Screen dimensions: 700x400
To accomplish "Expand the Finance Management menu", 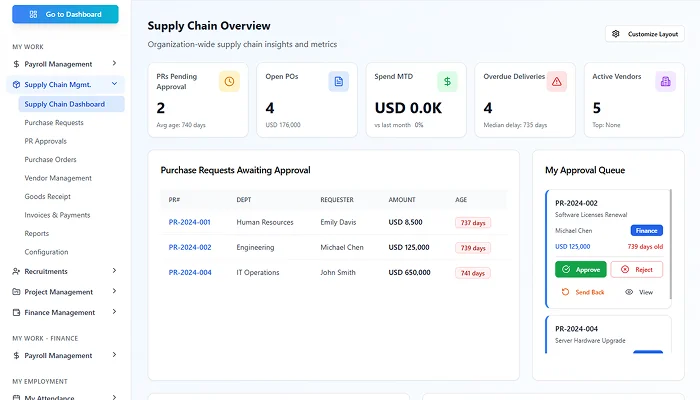I will (115, 312).
